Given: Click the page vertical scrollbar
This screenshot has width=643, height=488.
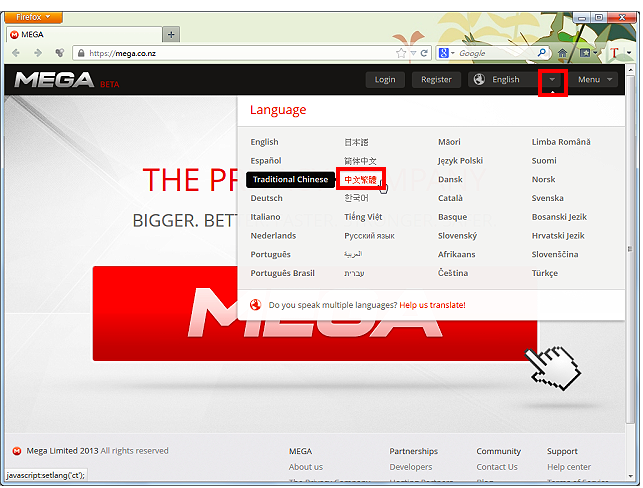Looking at the screenshot, I should pyautogui.click(x=630, y=250).
